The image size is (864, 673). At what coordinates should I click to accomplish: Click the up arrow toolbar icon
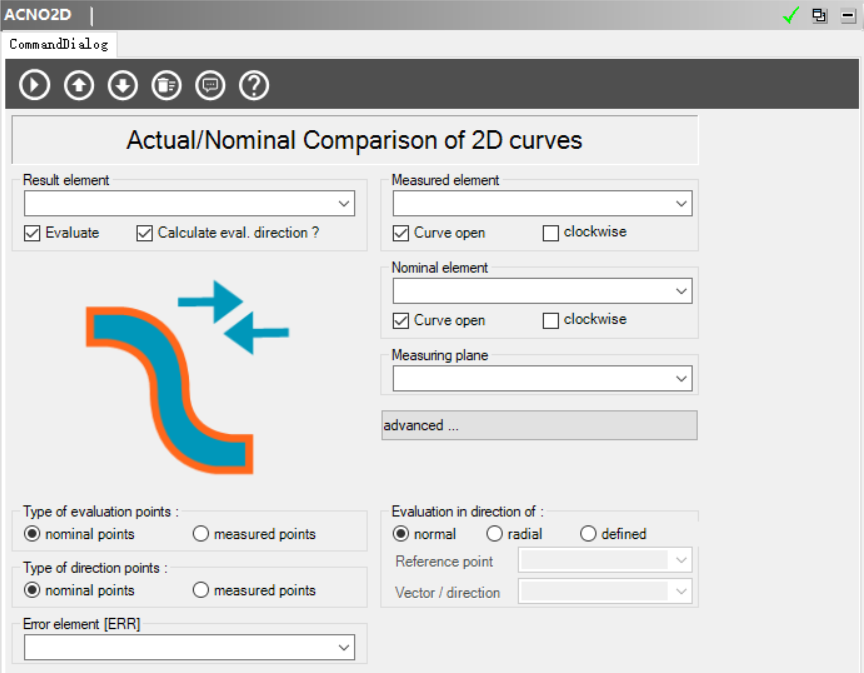click(78, 85)
